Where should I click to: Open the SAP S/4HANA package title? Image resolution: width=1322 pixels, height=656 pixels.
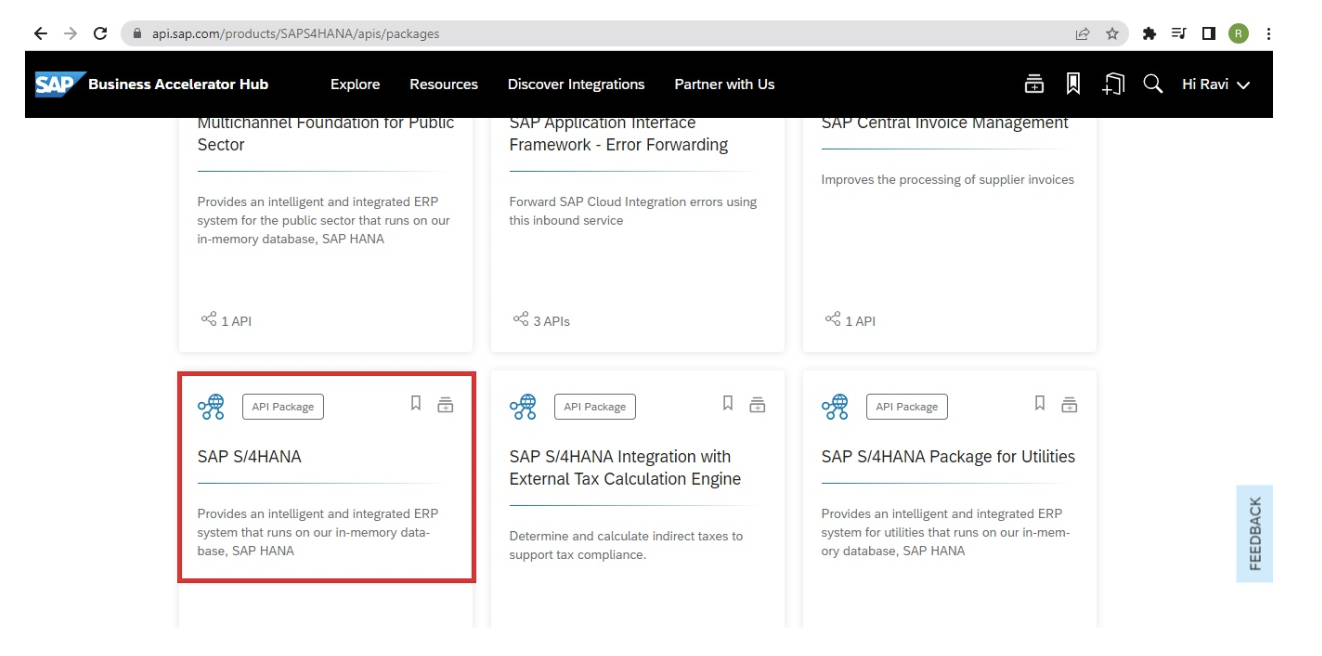point(249,456)
